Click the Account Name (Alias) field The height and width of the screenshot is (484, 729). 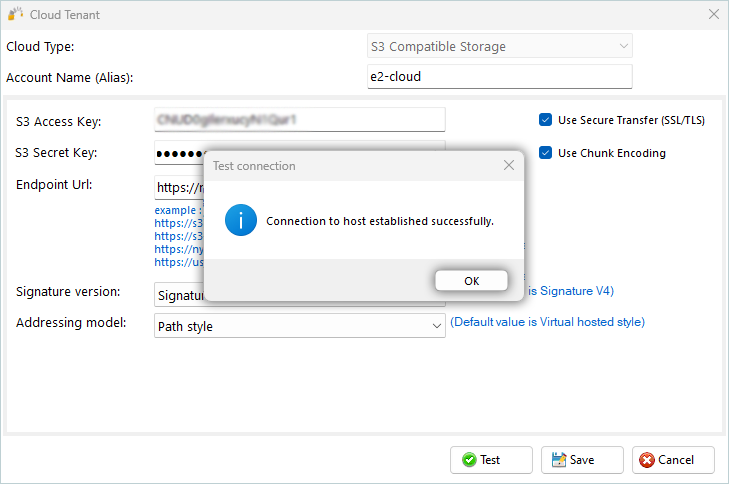click(500, 76)
